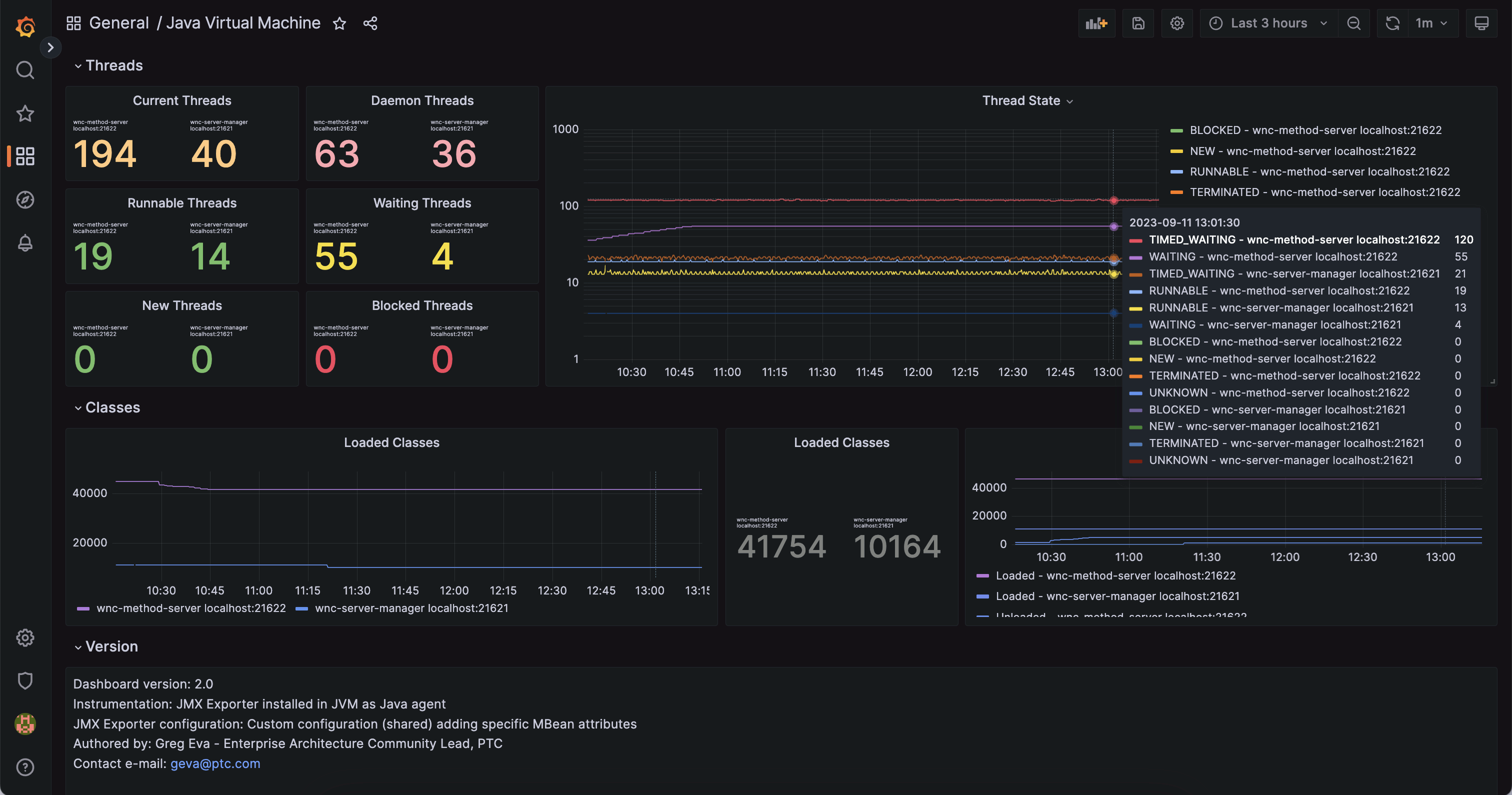This screenshot has width=1512, height=795.
Task: Open the 1m refresh interval dropdown
Action: [x=1432, y=23]
